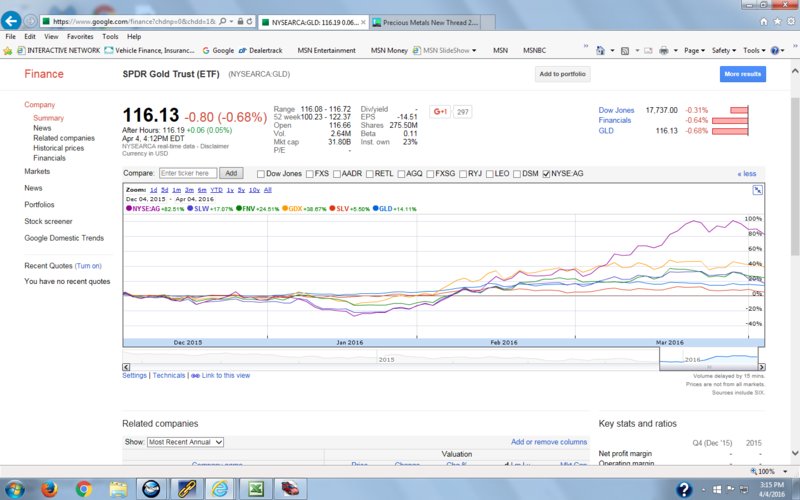
Task: Show hidden tray icons arrow
Action: pos(703,490)
